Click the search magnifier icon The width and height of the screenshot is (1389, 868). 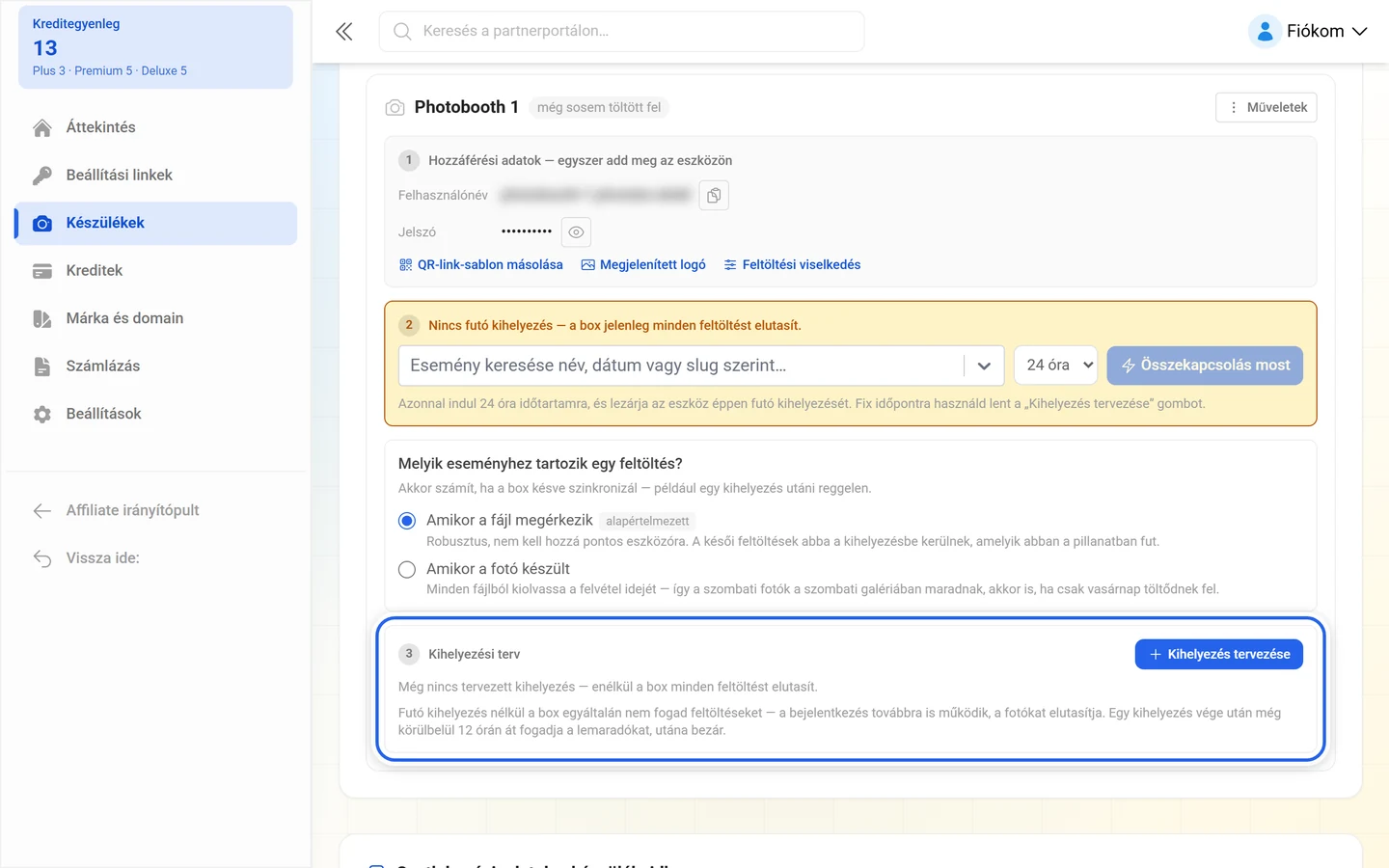[402, 32]
